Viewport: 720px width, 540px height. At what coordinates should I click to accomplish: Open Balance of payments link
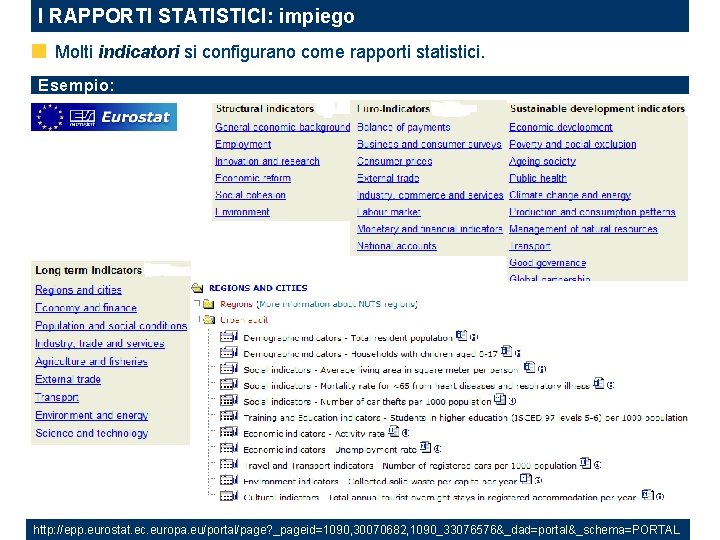tap(404, 127)
